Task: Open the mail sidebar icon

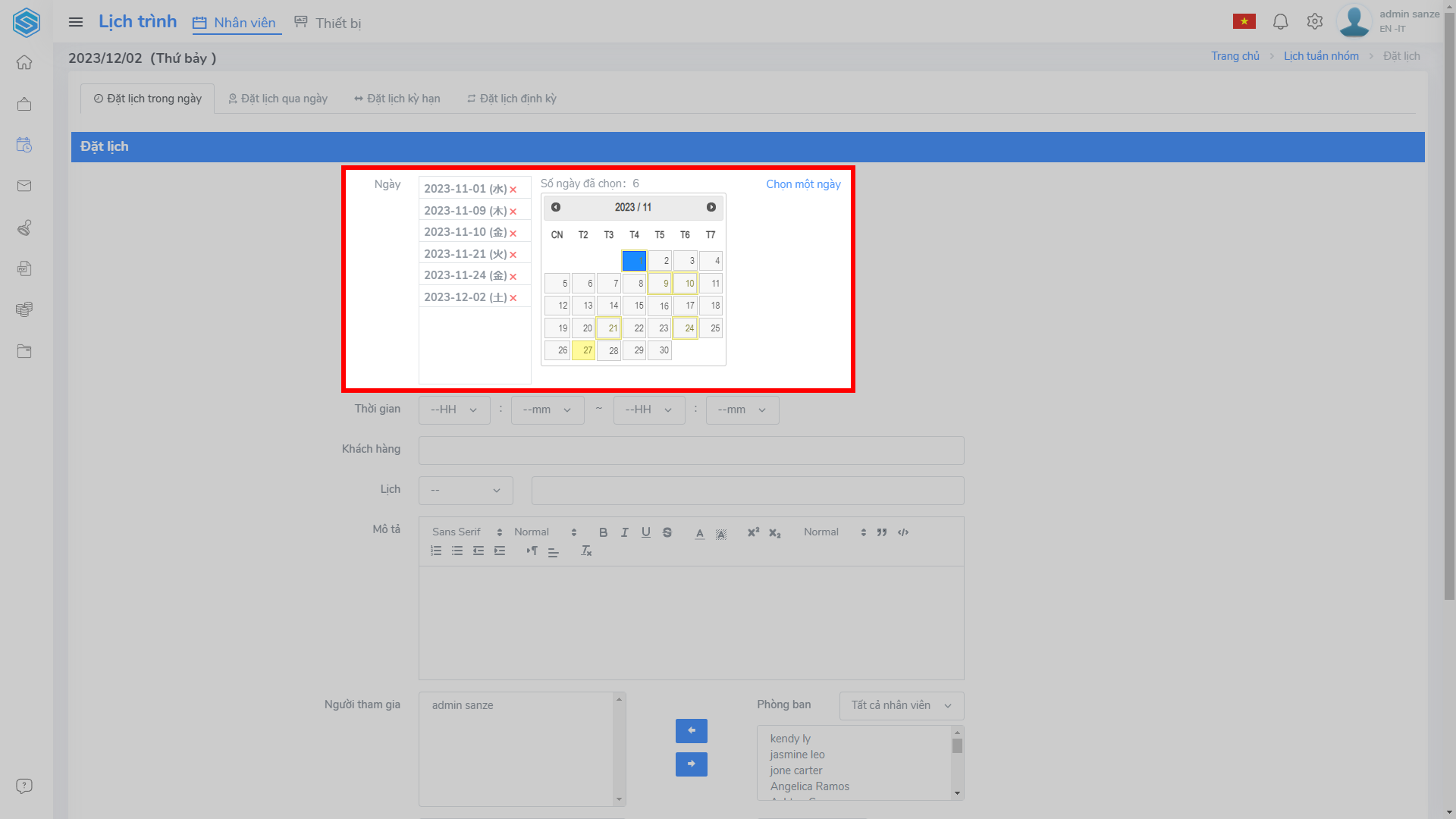Action: click(x=24, y=186)
